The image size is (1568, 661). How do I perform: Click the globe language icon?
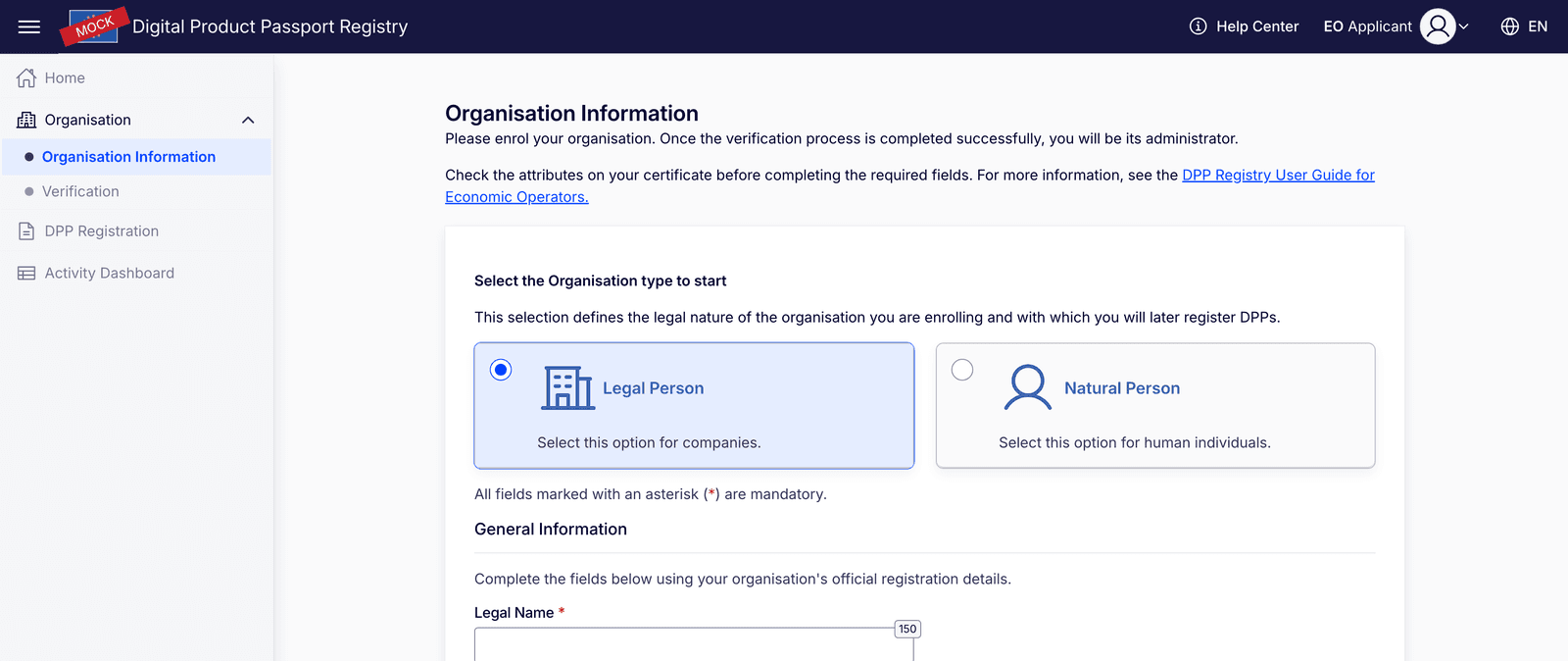1510,26
